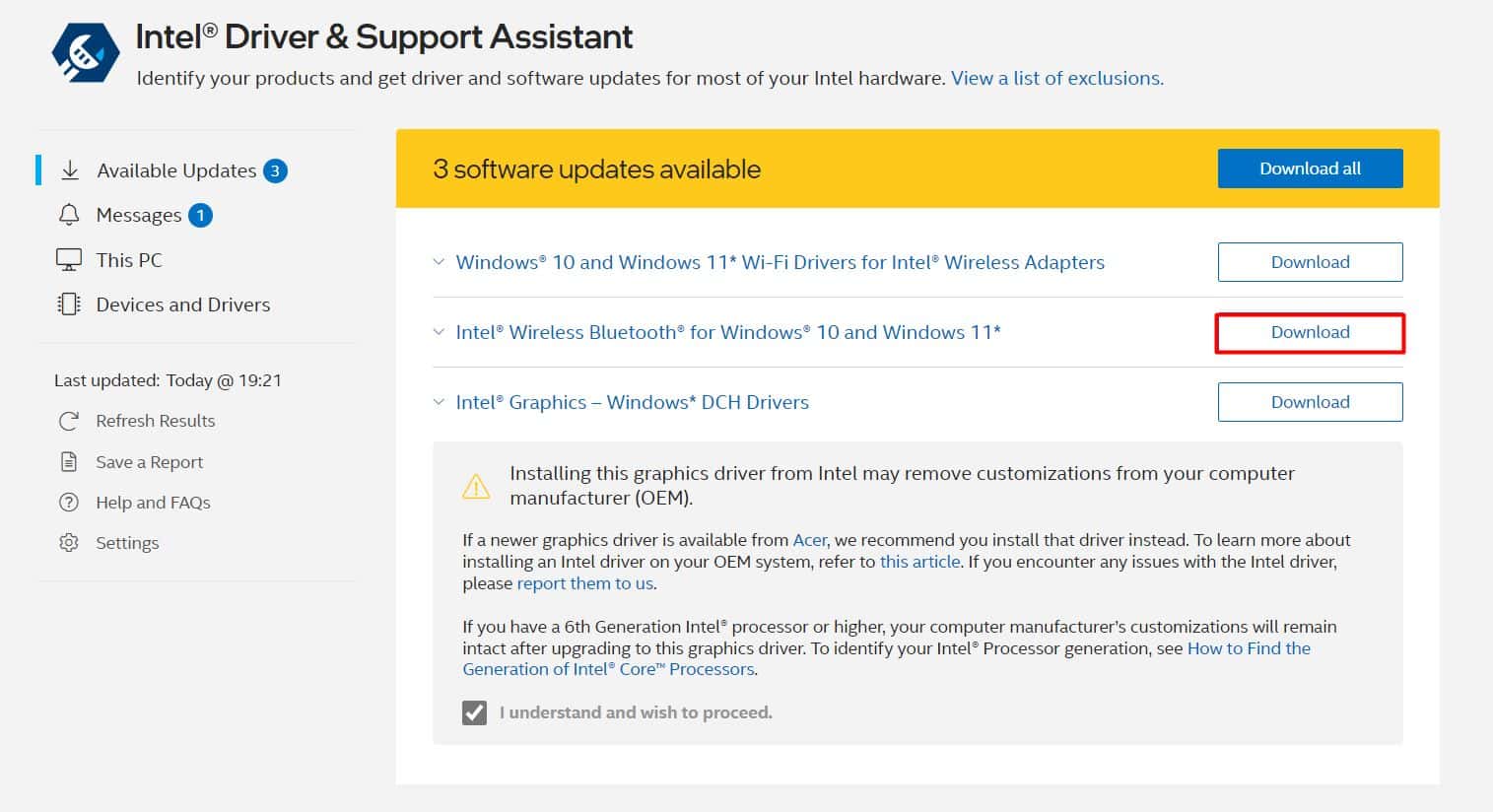Click the Settings gear icon
The width and height of the screenshot is (1493, 812).
tap(69, 543)
